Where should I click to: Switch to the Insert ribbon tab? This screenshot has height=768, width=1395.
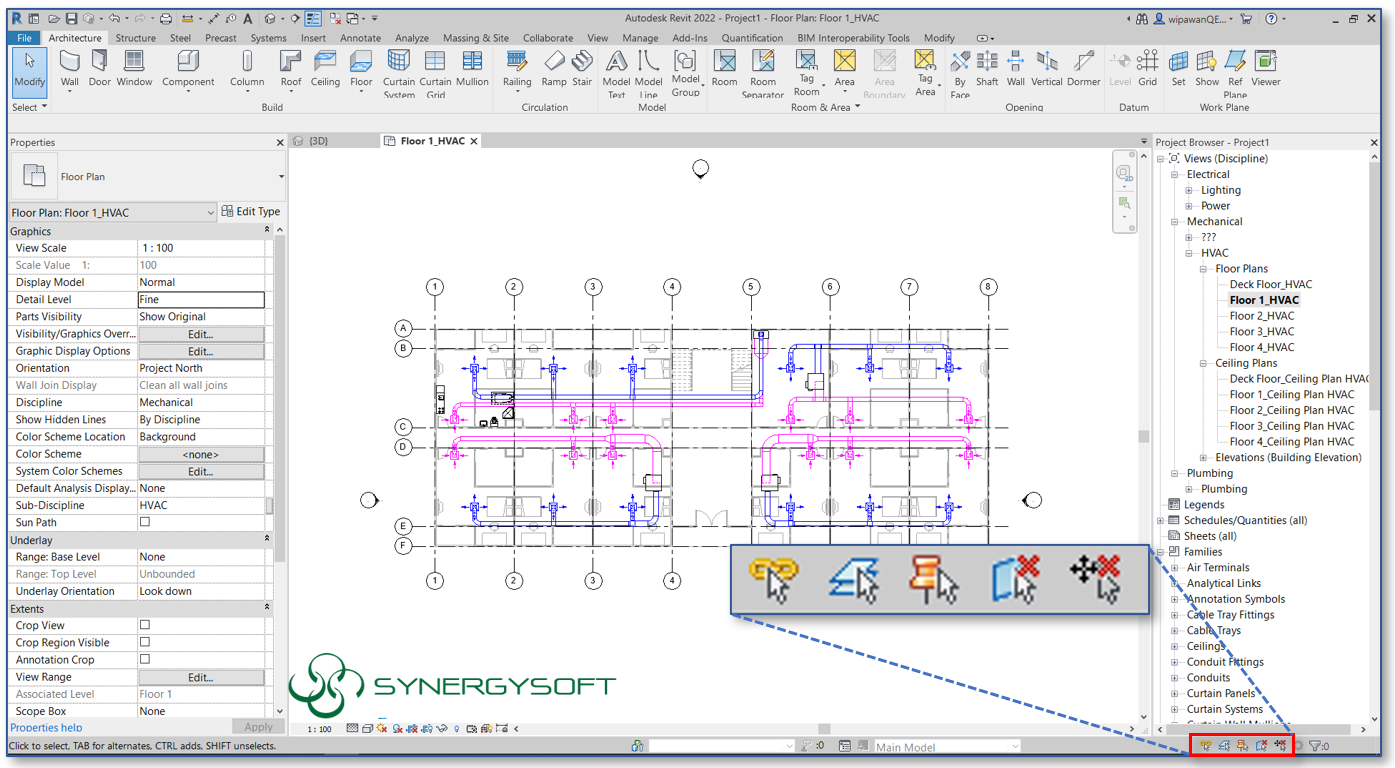[x=313, y=37]
